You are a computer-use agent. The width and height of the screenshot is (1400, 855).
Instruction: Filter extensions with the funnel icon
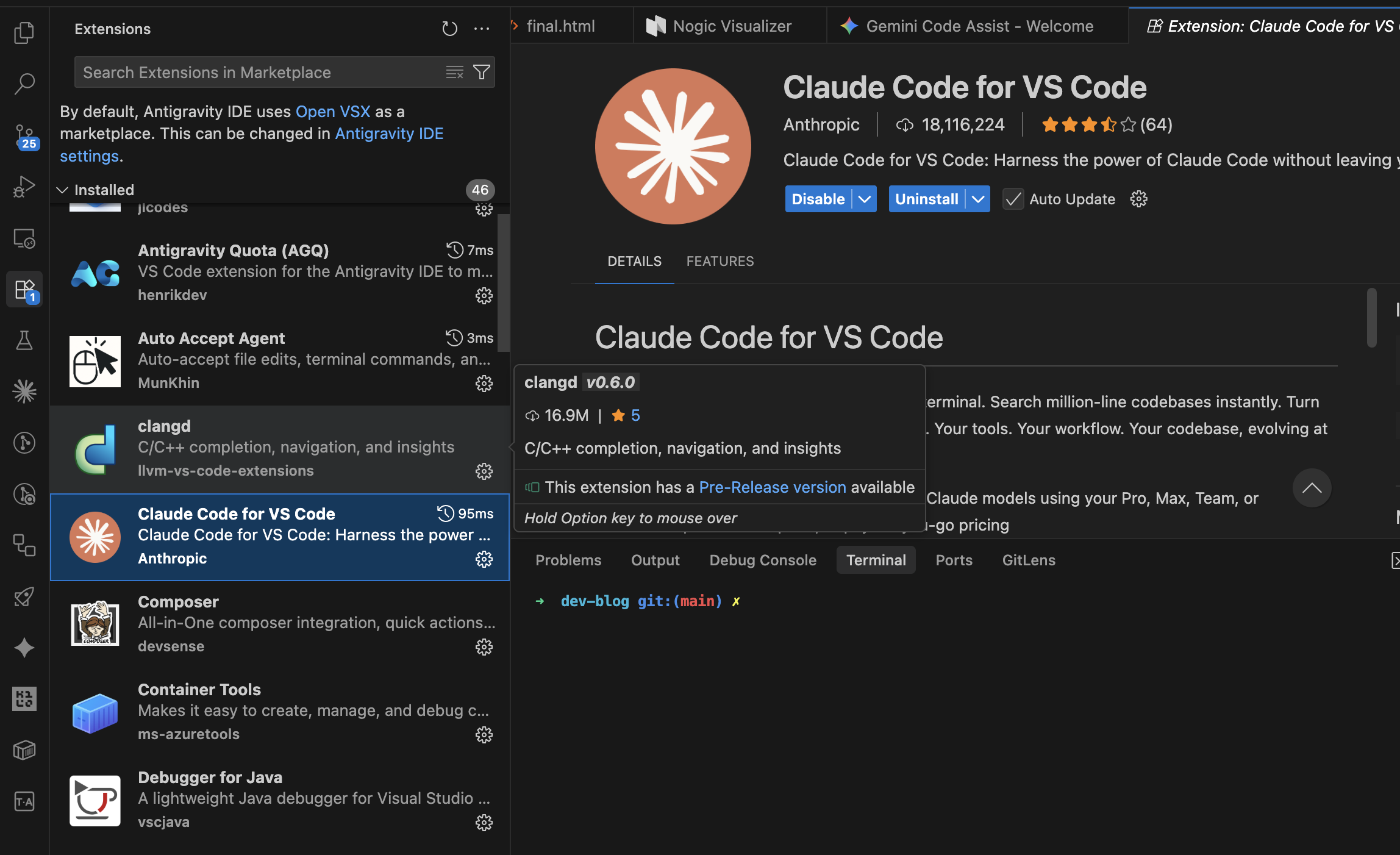point(482,73)
